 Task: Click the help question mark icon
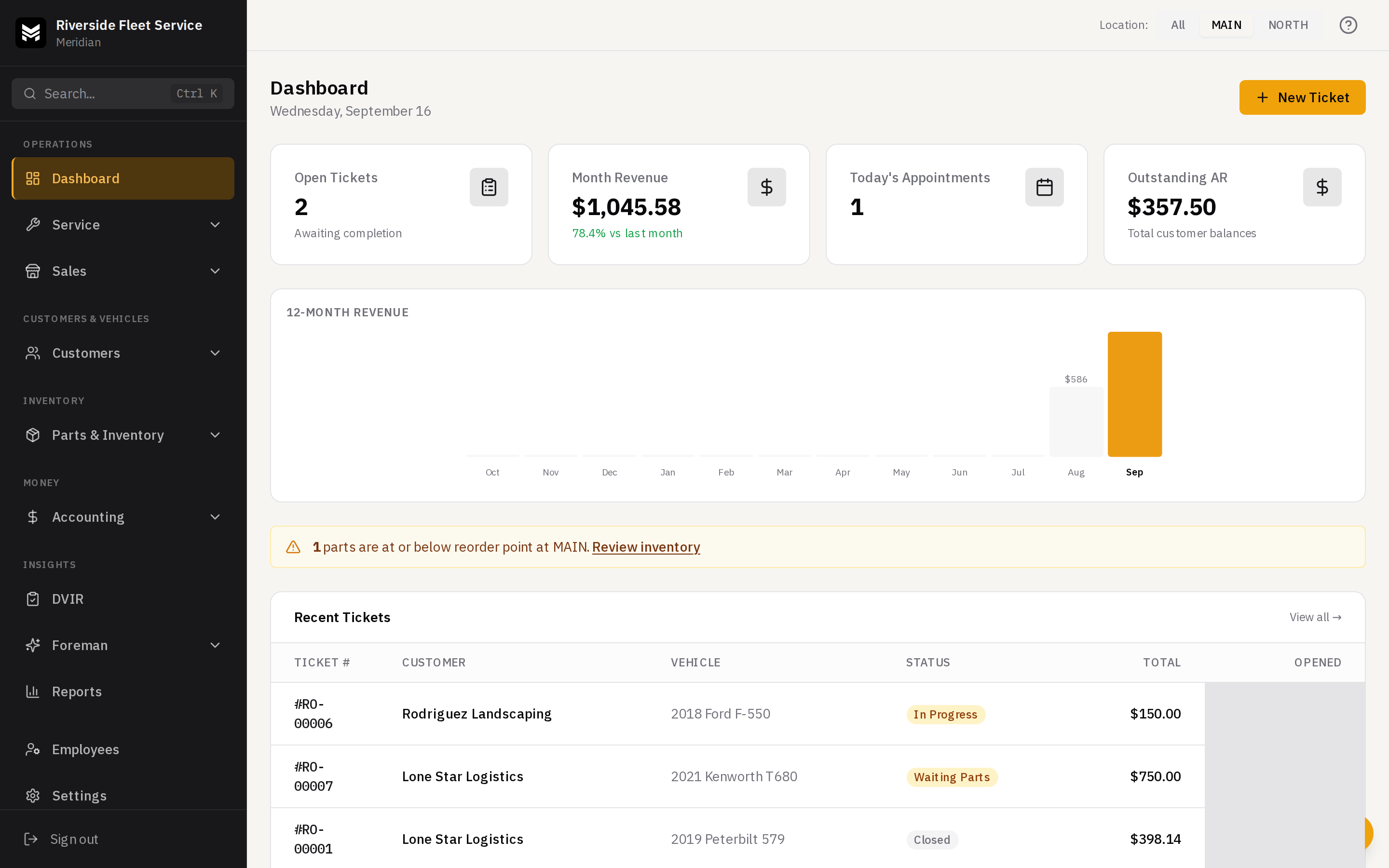[1348, 25]
